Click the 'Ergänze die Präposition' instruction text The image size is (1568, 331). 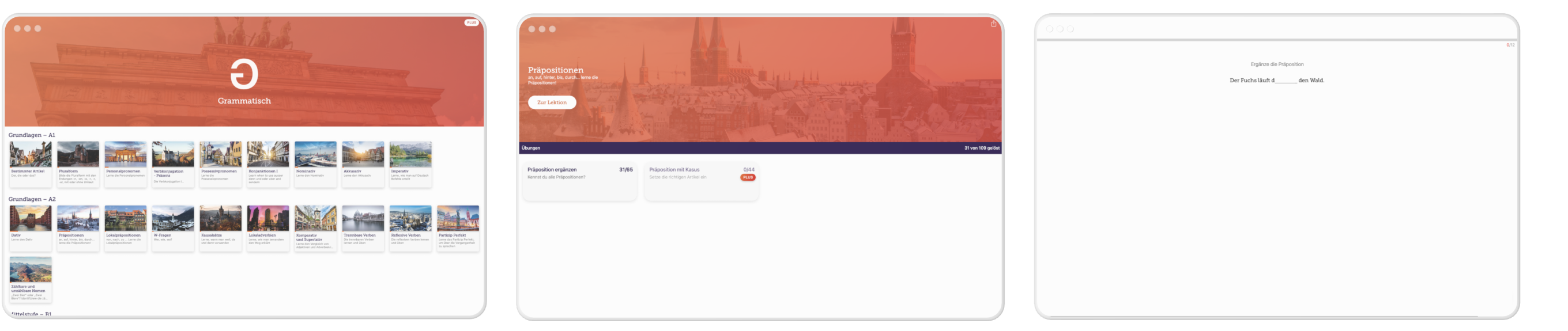(x=1277, y=64)
